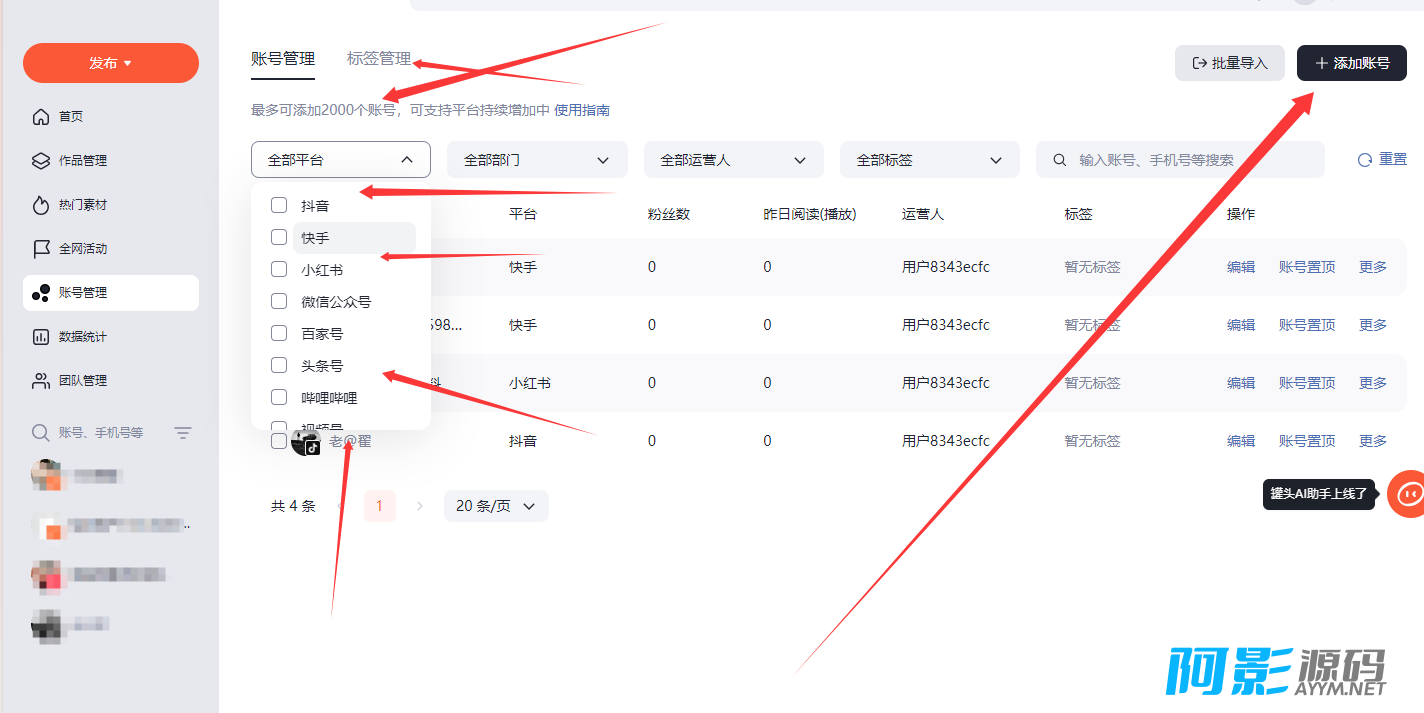Open 作品管理 via its layers icon
The height and width of the screenshot is (713, 1424).
41,161
